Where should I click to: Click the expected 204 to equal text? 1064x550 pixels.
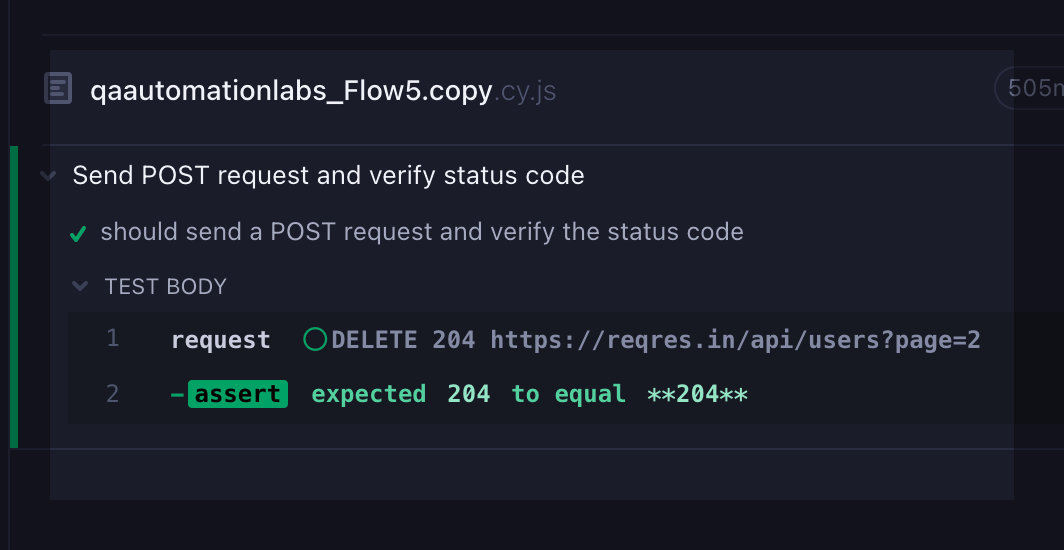pyautogui.click(x=469, y=393)
